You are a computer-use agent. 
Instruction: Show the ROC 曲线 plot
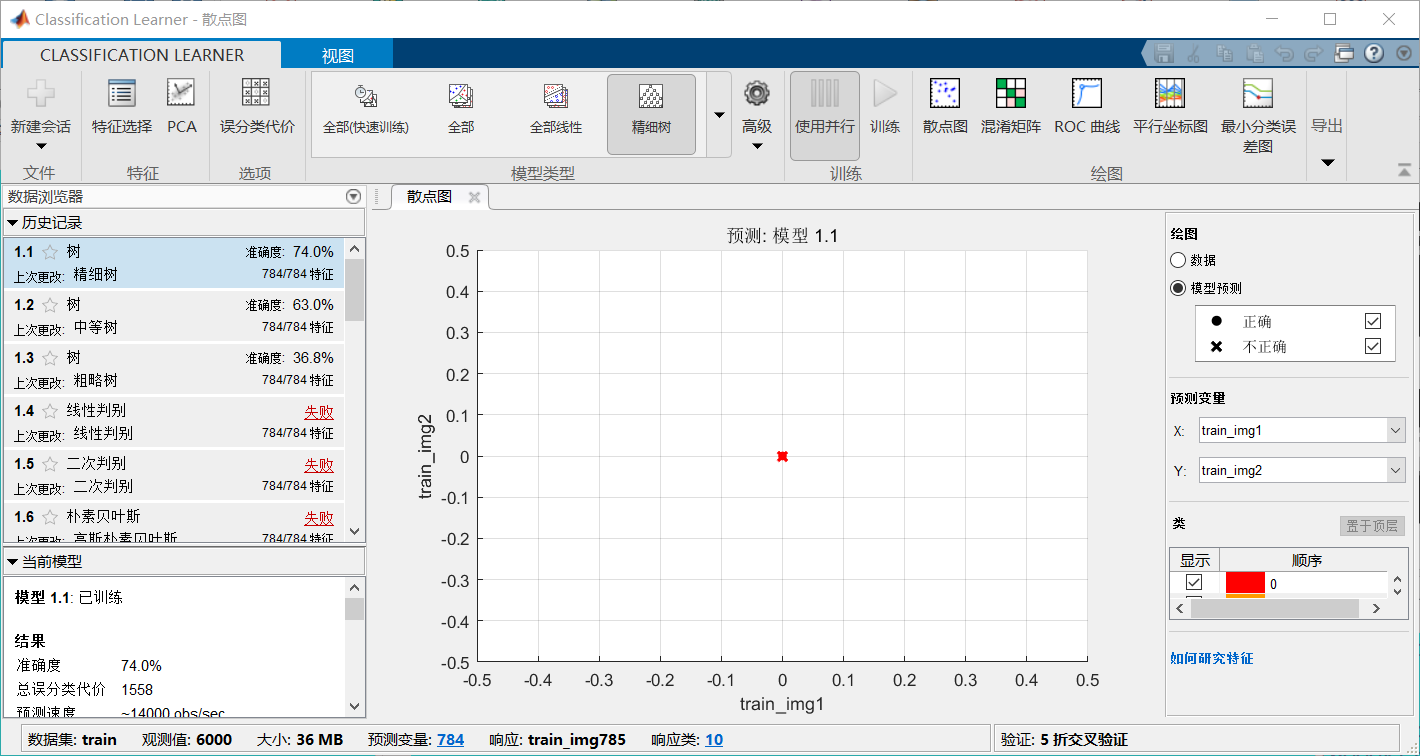click(1087, 108)
